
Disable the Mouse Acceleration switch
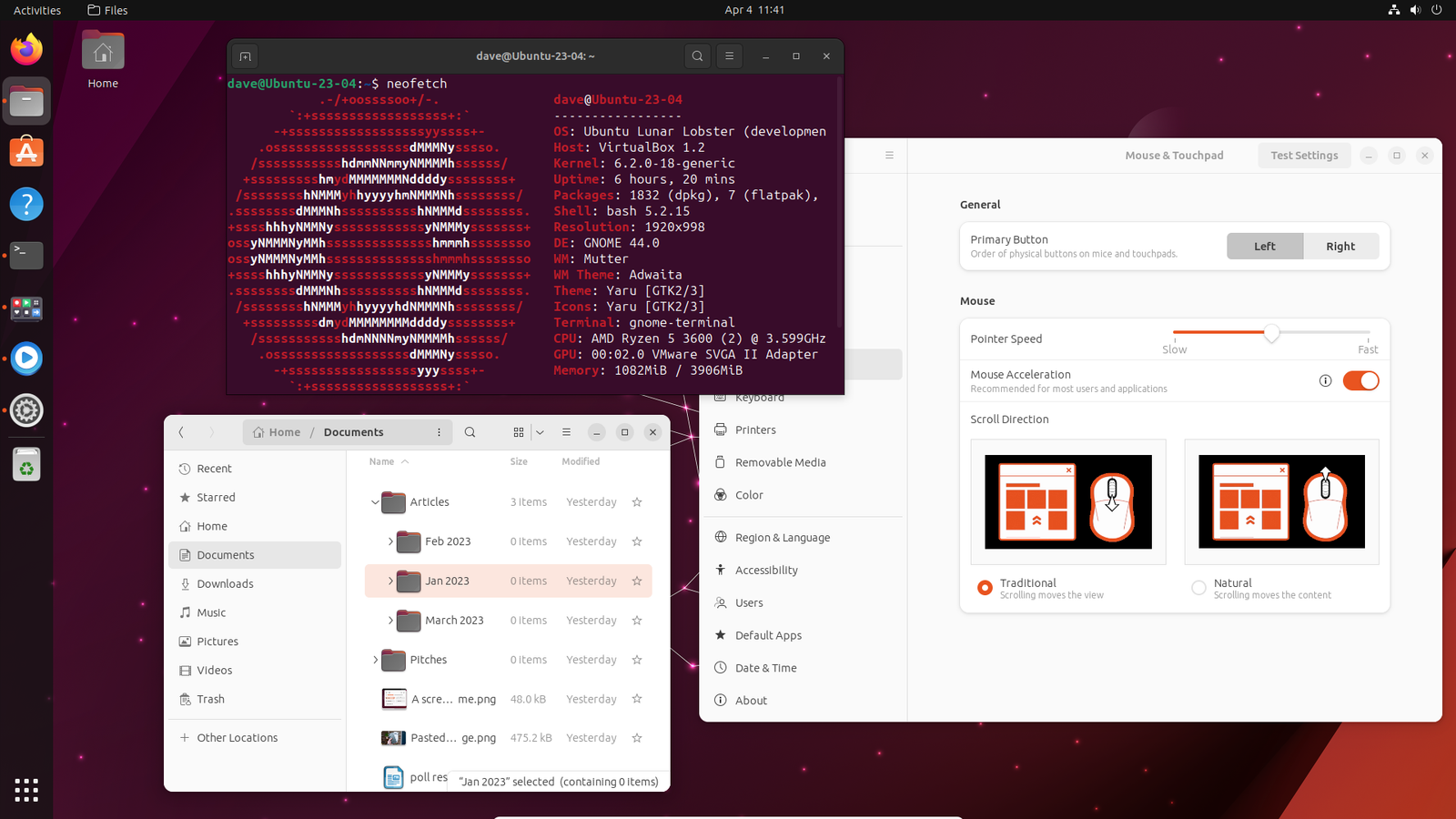point(1360,380)
